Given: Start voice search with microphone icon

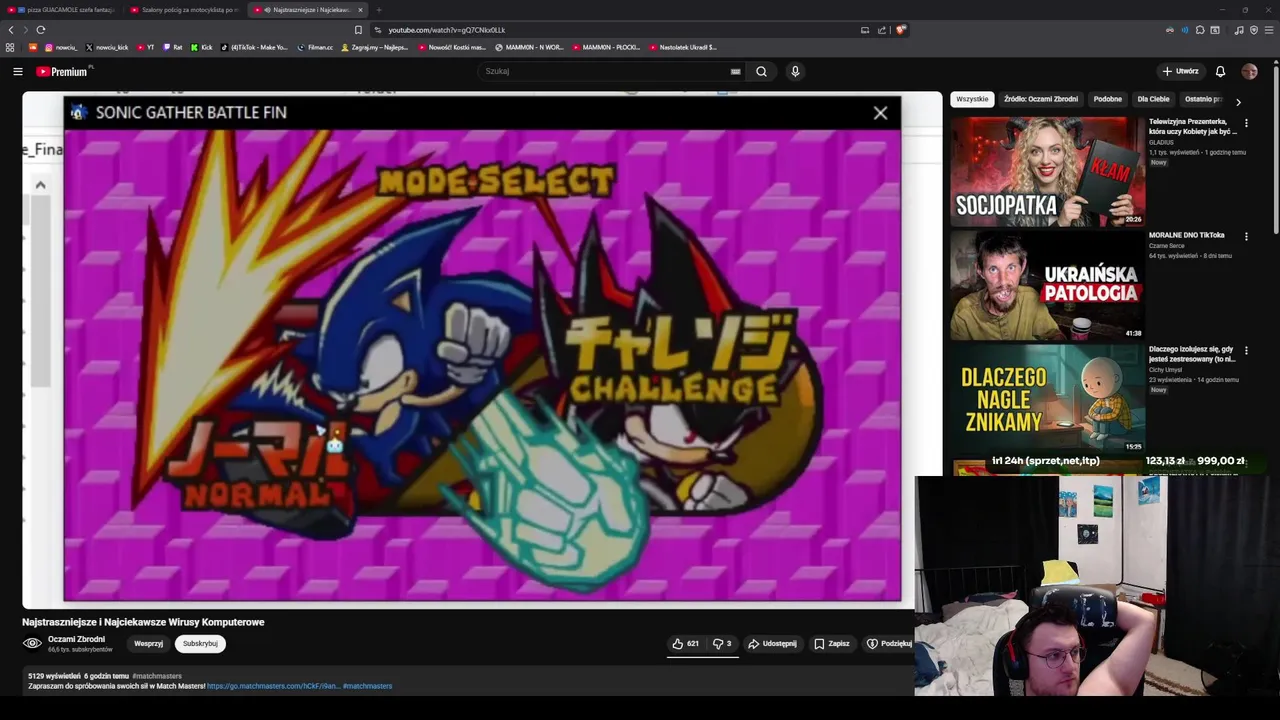Looking at the screenshot, I should tap(795, 71).
